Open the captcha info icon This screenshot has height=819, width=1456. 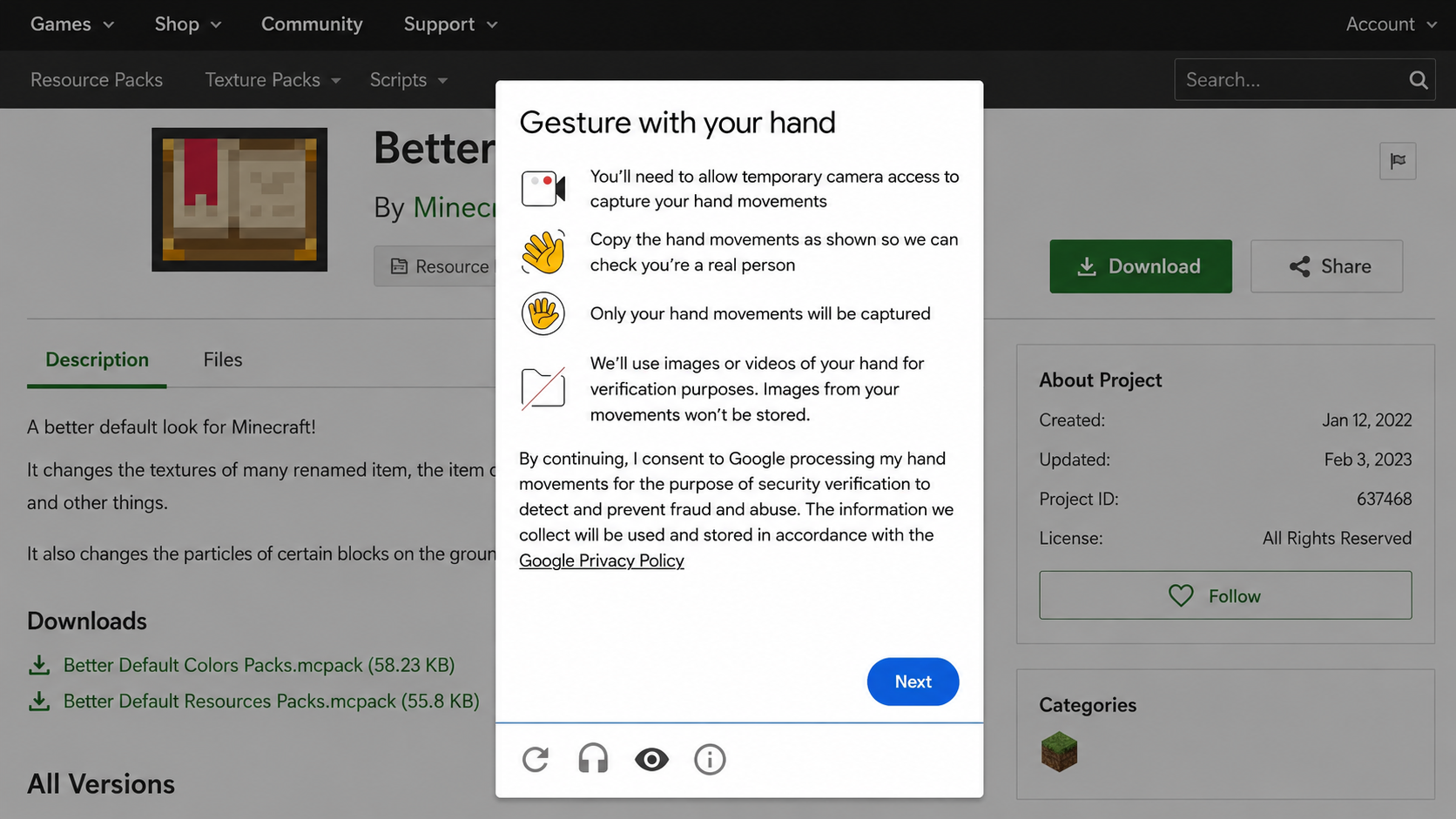(x=710, y=760)
